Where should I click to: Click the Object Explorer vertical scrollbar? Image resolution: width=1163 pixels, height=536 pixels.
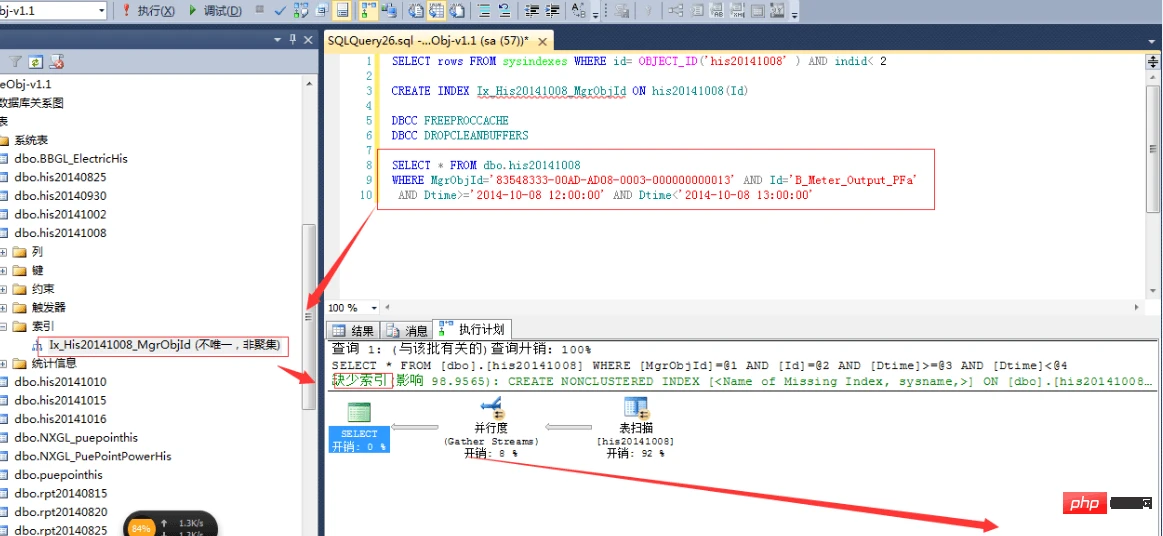(x=309, y=316)
